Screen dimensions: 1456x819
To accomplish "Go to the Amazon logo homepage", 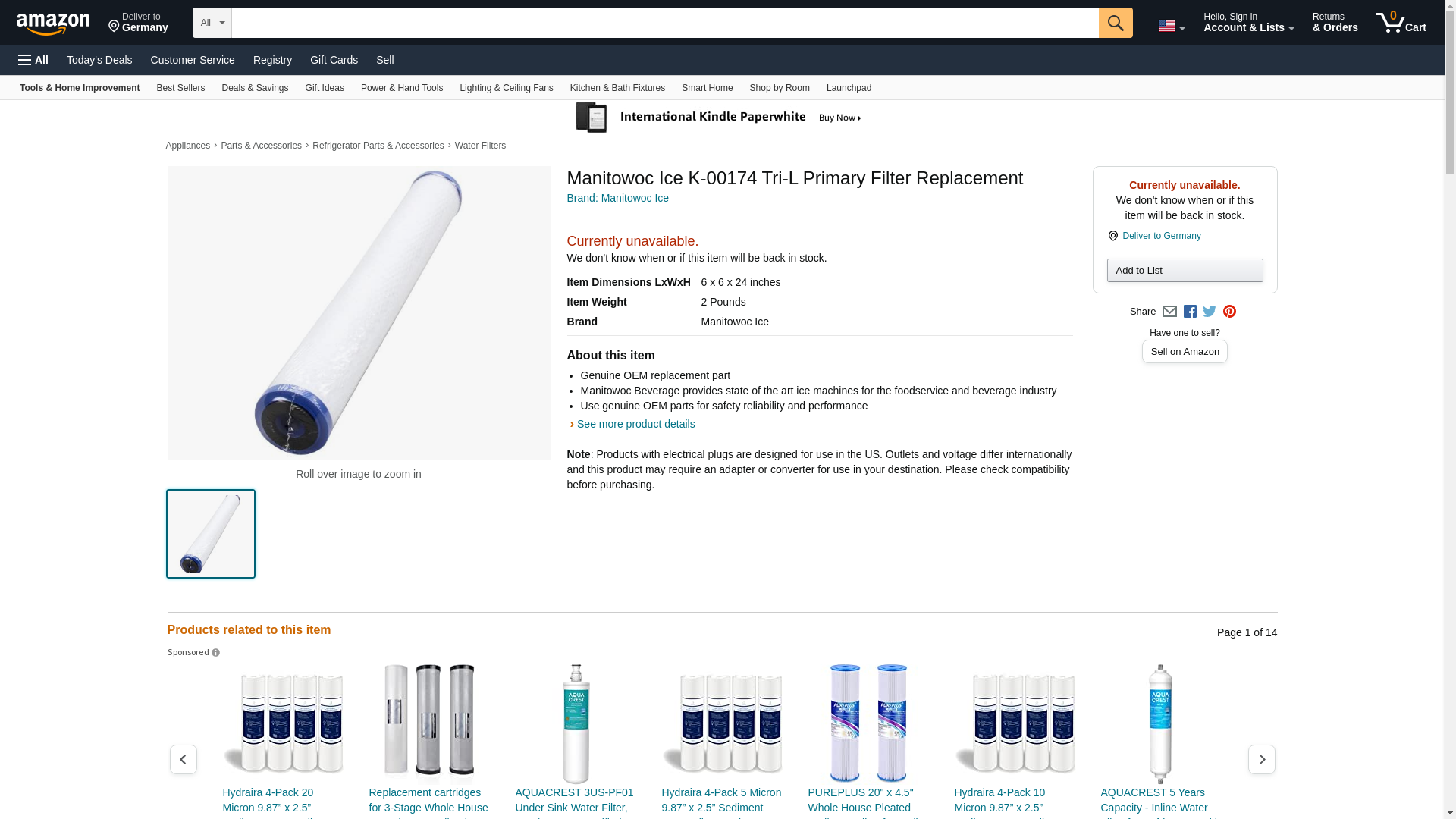I will pyautogui.click(x=53, y=24).
